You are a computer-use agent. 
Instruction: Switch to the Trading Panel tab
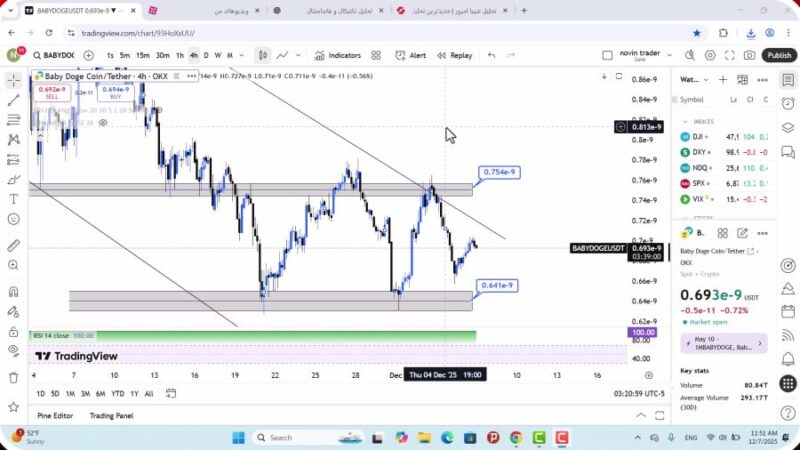(111, 416)
